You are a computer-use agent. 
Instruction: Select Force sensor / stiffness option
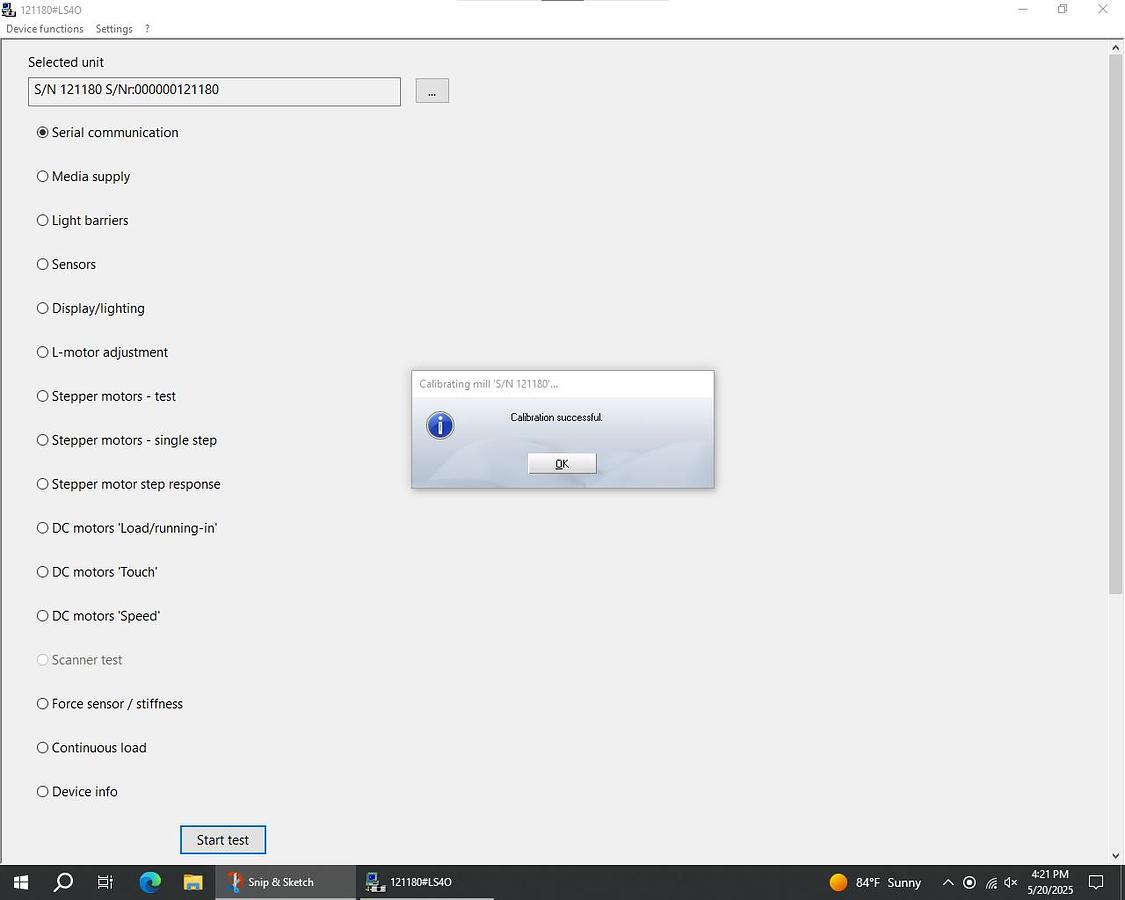tap(43, 704)
